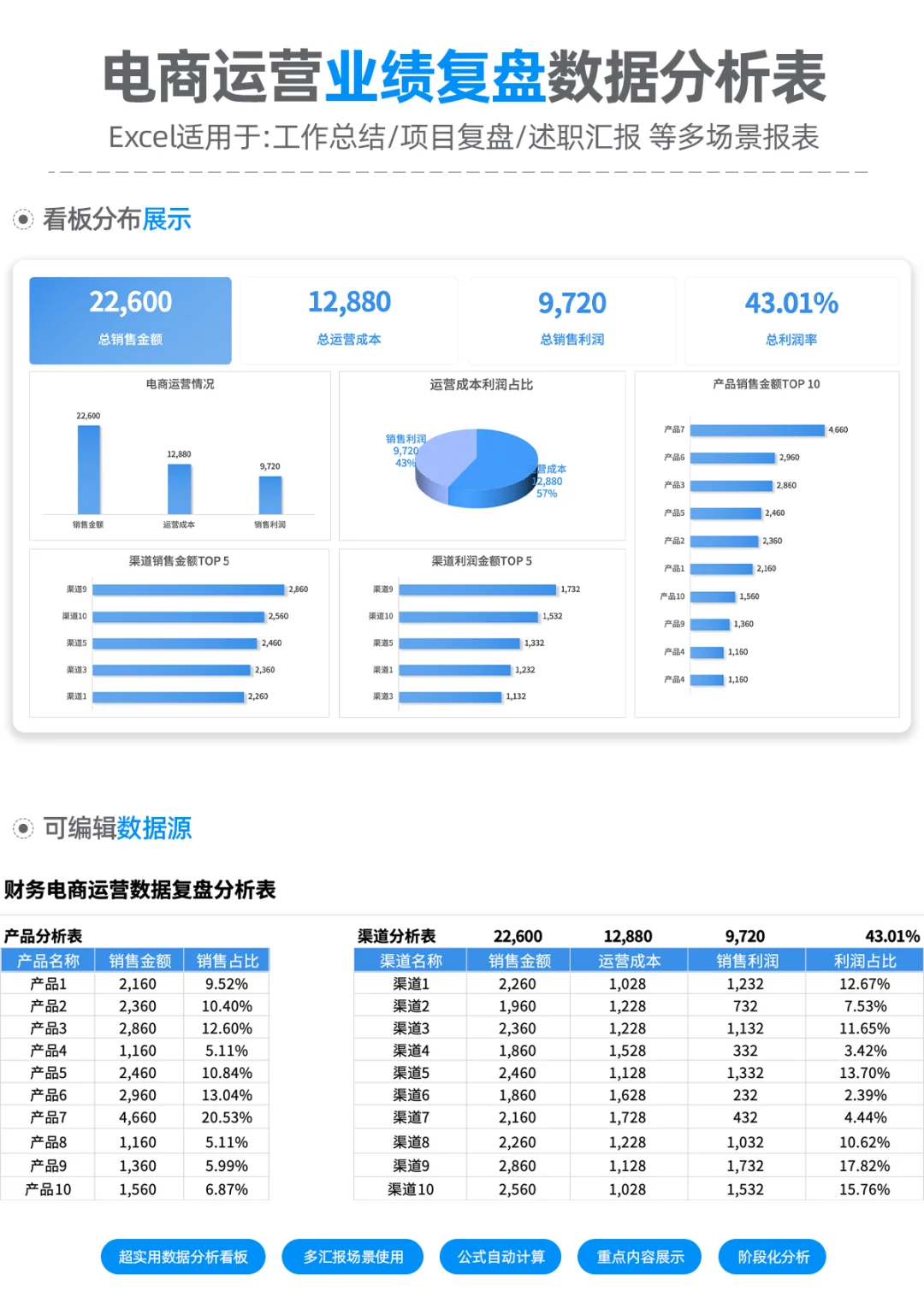Click the 运营成本 column header
The image size is (924, 1309).
click(629, 961)
